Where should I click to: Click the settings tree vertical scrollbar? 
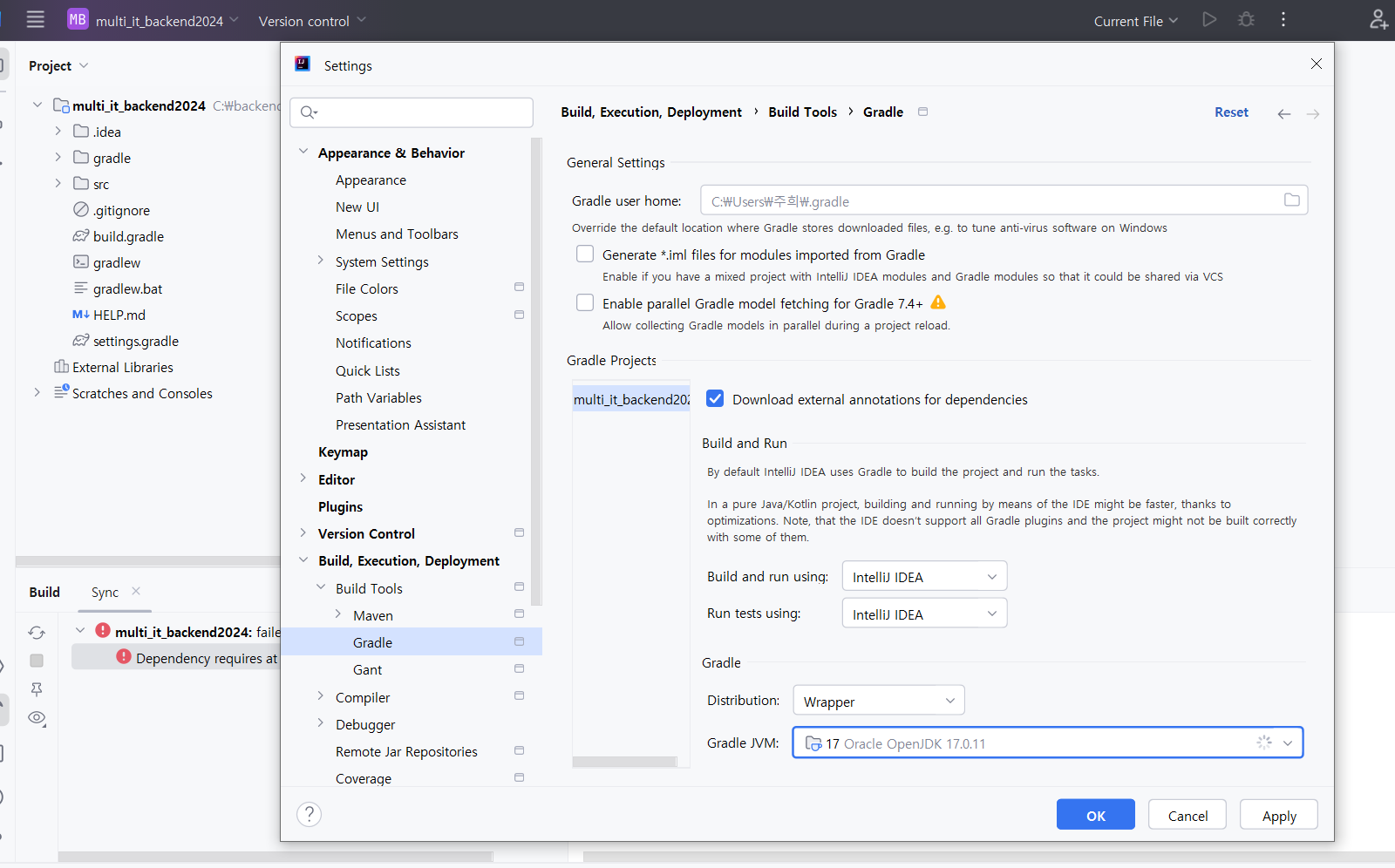click(x=536, y=371)
